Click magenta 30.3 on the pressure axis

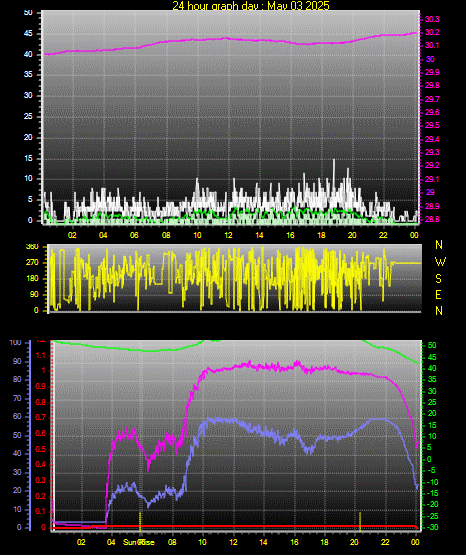point(432,19)
